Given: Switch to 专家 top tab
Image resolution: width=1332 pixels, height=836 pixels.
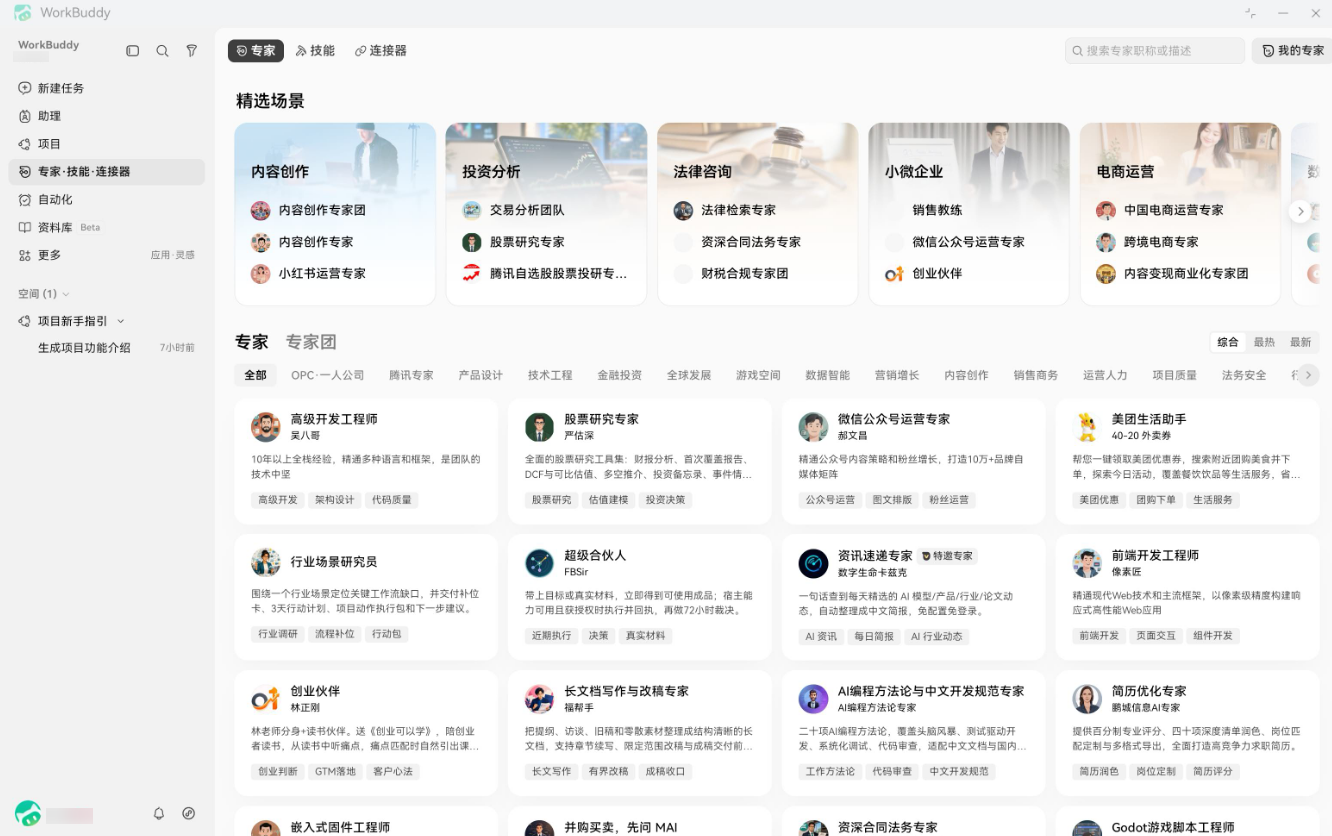Looking at the screenshot, I should (x=256, y=51).
